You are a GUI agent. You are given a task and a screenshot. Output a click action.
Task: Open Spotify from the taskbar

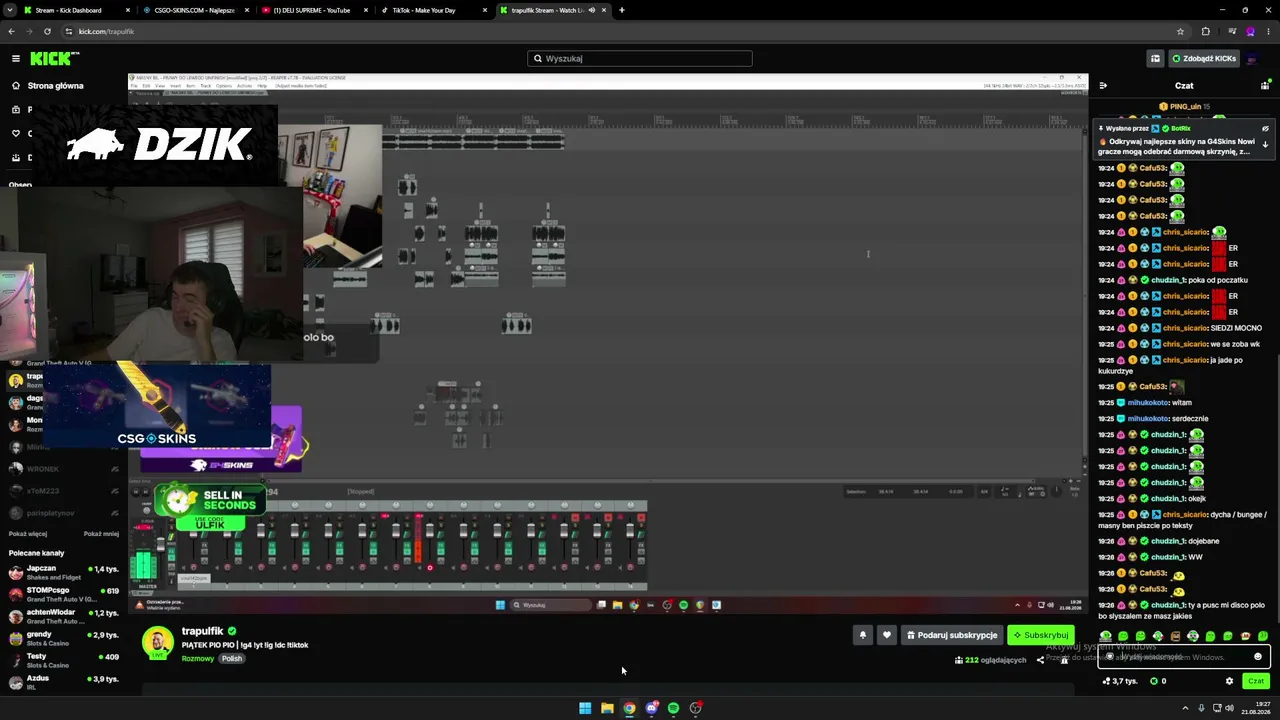pyautogui.click(x=673, y=708)
